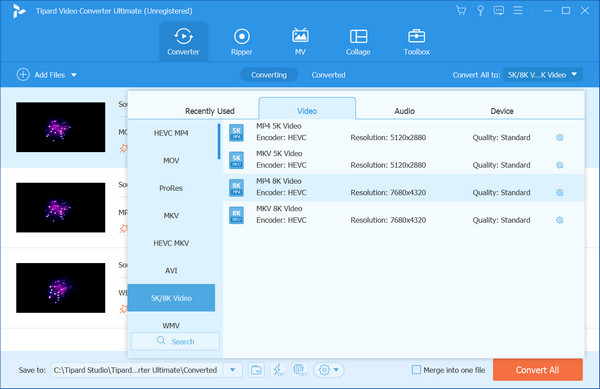The height and width of the screenshot is (389, 600).
Task: Open the feedback chat icon
Action: click(499, 10)
